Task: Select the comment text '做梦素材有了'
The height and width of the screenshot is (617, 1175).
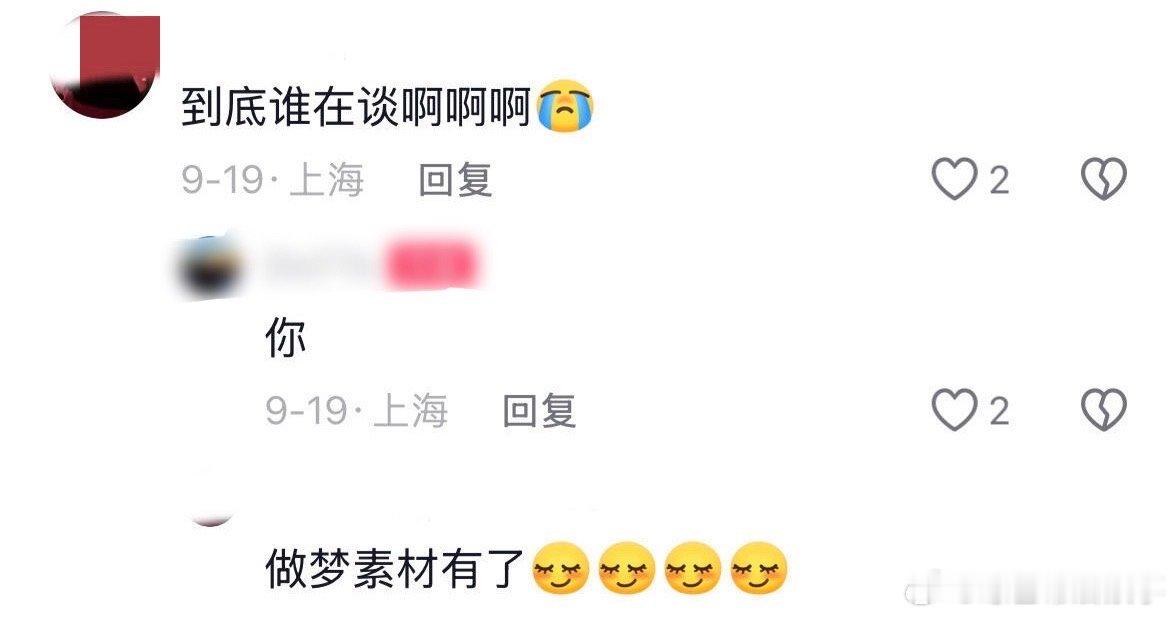Action: pos(395,568)
